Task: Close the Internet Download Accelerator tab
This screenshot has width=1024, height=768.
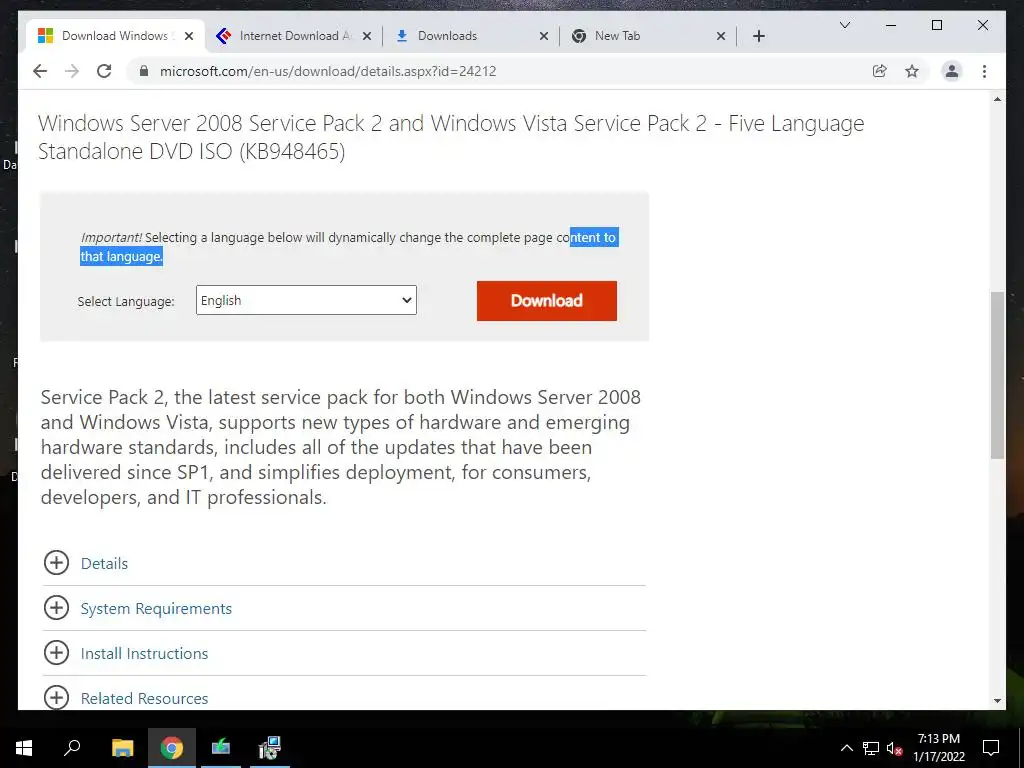Action: (x=367, y=36)
